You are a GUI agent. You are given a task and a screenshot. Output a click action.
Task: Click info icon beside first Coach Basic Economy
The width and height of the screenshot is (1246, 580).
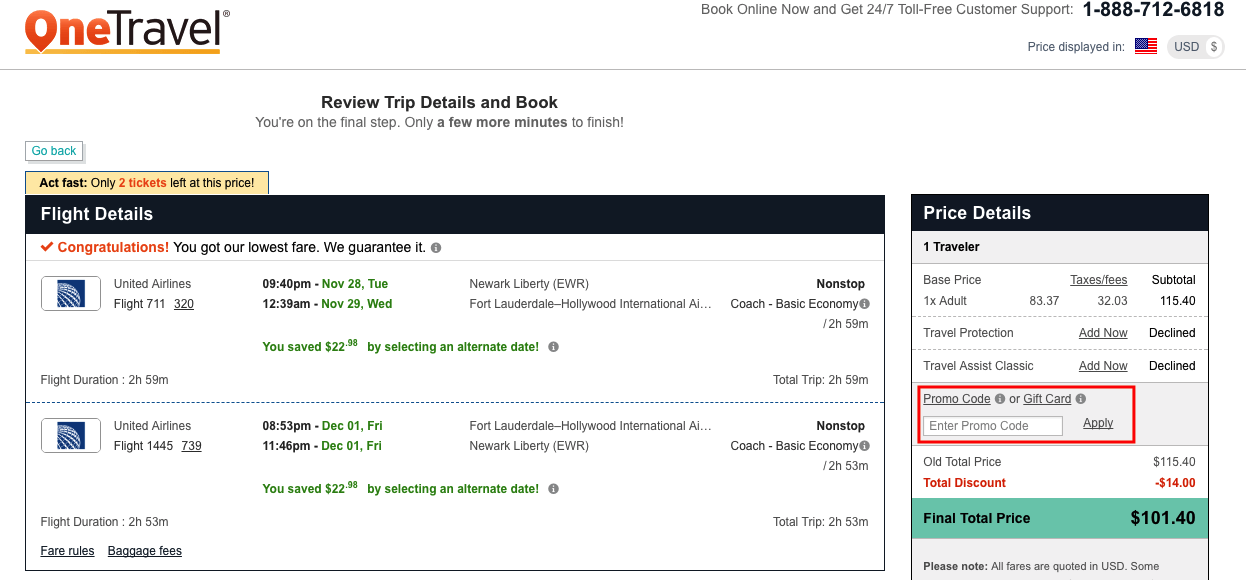tap(864, 304)
